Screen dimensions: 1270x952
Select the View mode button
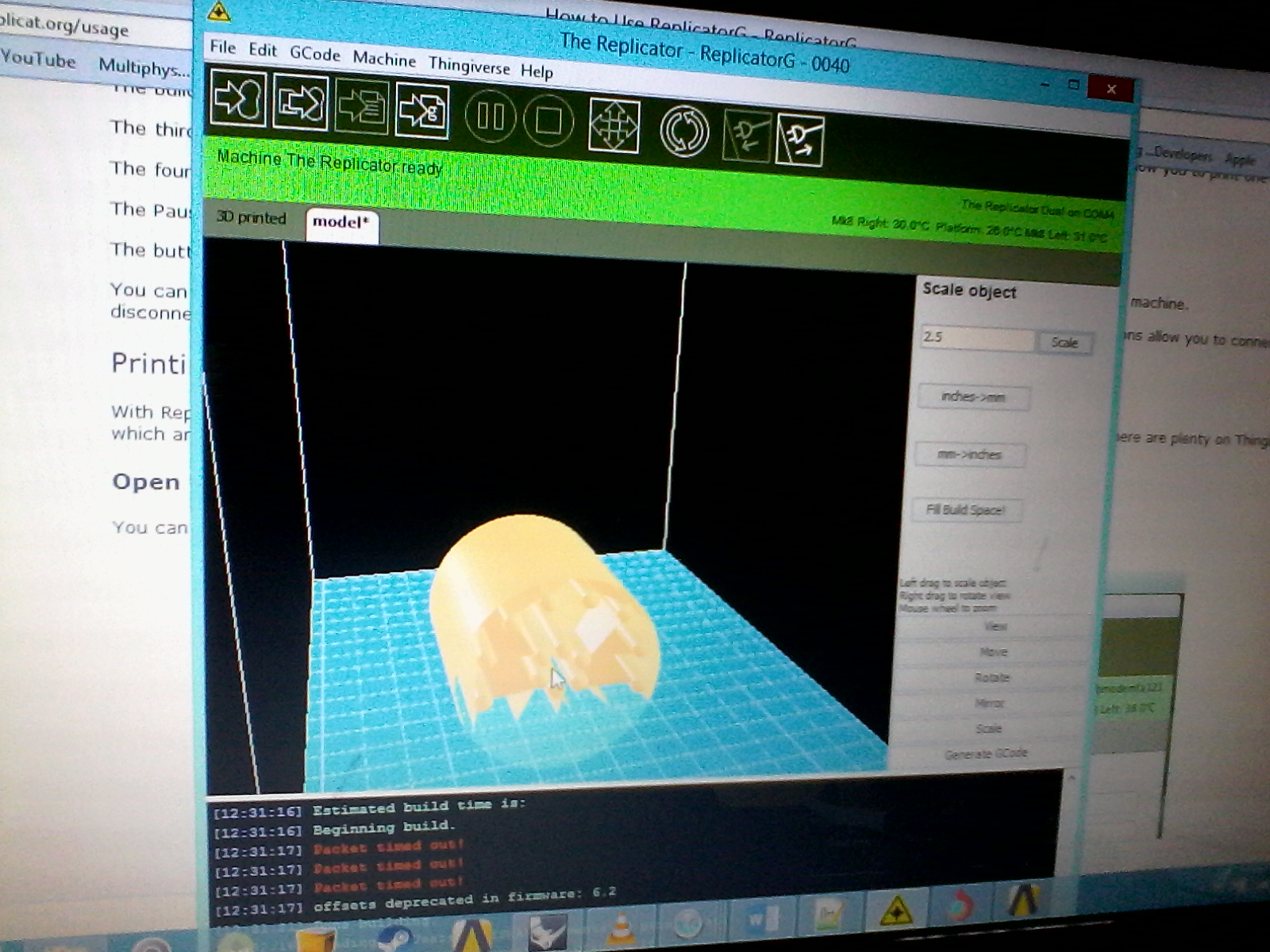(995, 627)
